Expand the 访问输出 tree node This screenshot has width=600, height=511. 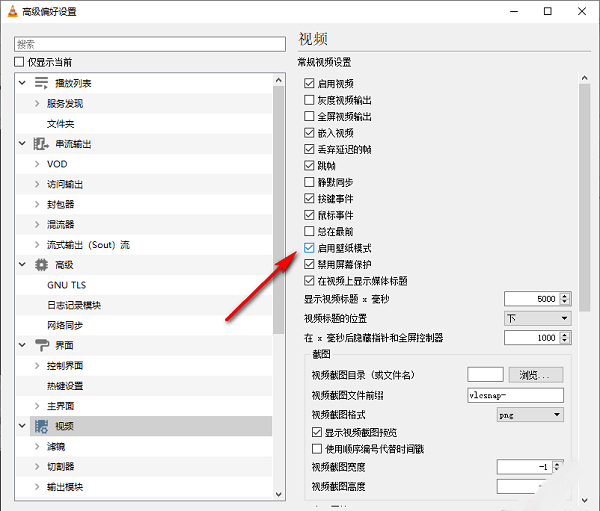(x=37, y=184)
